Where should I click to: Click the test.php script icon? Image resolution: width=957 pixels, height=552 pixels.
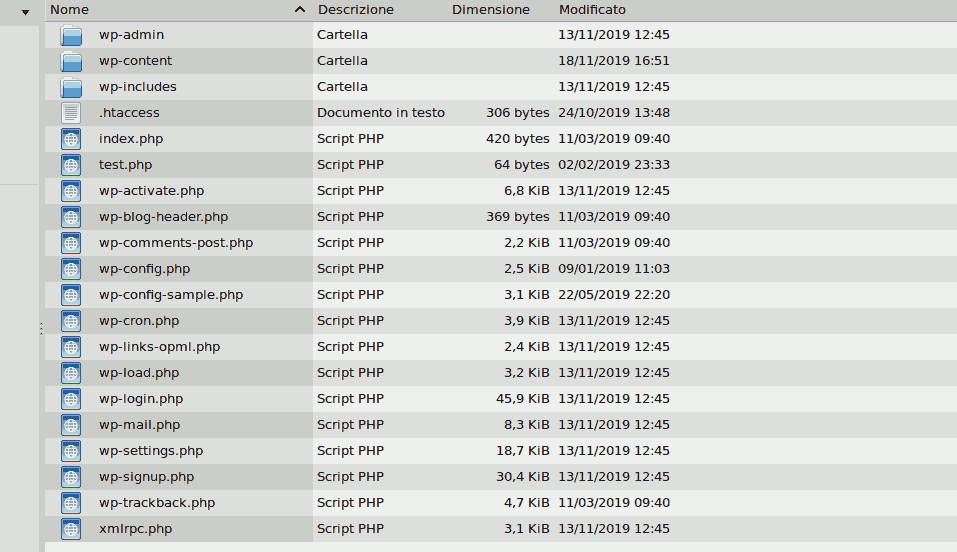[71, 165]
